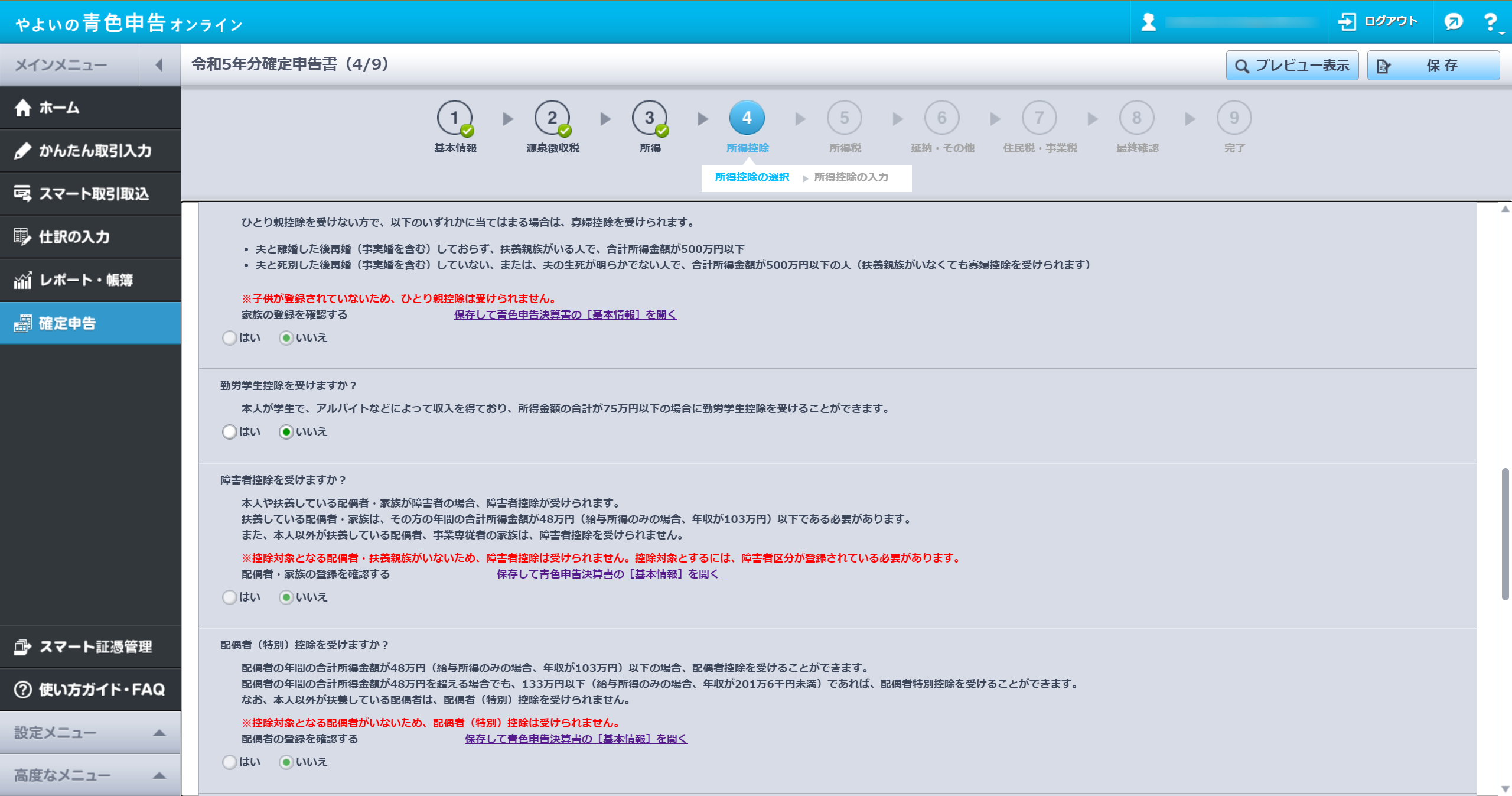Screen dimensions: 1512x796
Task: Switch to the 所得控除の入力 sub-step
Action: click(x=850, y=177)
